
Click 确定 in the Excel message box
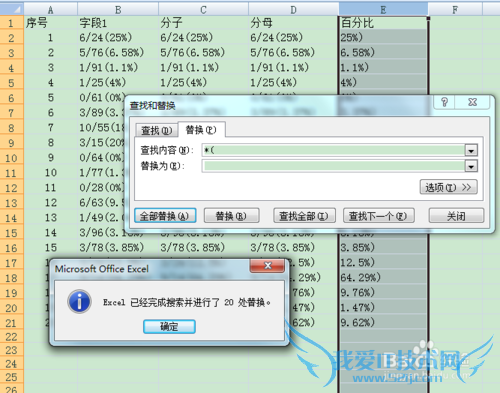pos(169,326)
